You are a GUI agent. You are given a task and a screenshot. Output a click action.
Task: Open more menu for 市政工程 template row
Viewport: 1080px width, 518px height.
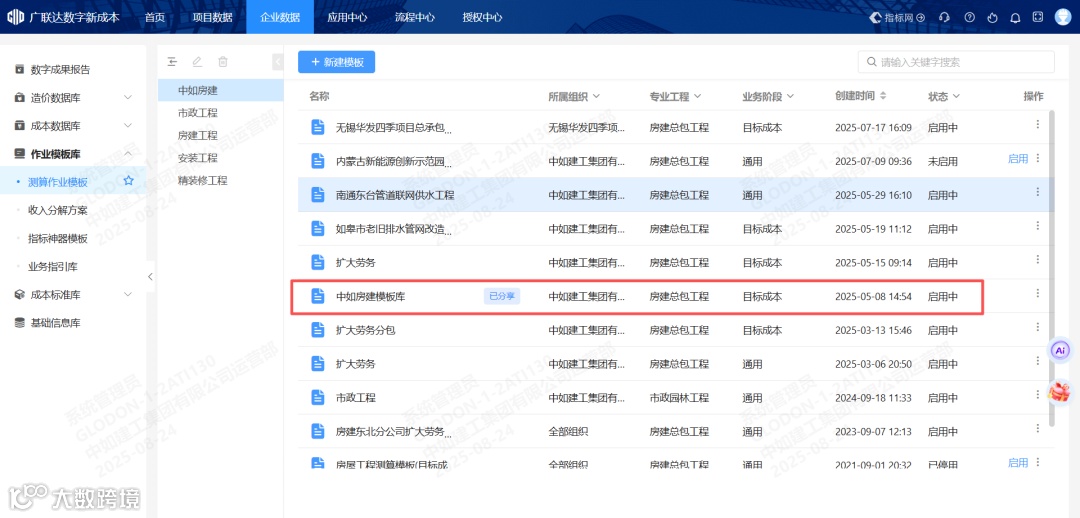[x=1037, y=395]
